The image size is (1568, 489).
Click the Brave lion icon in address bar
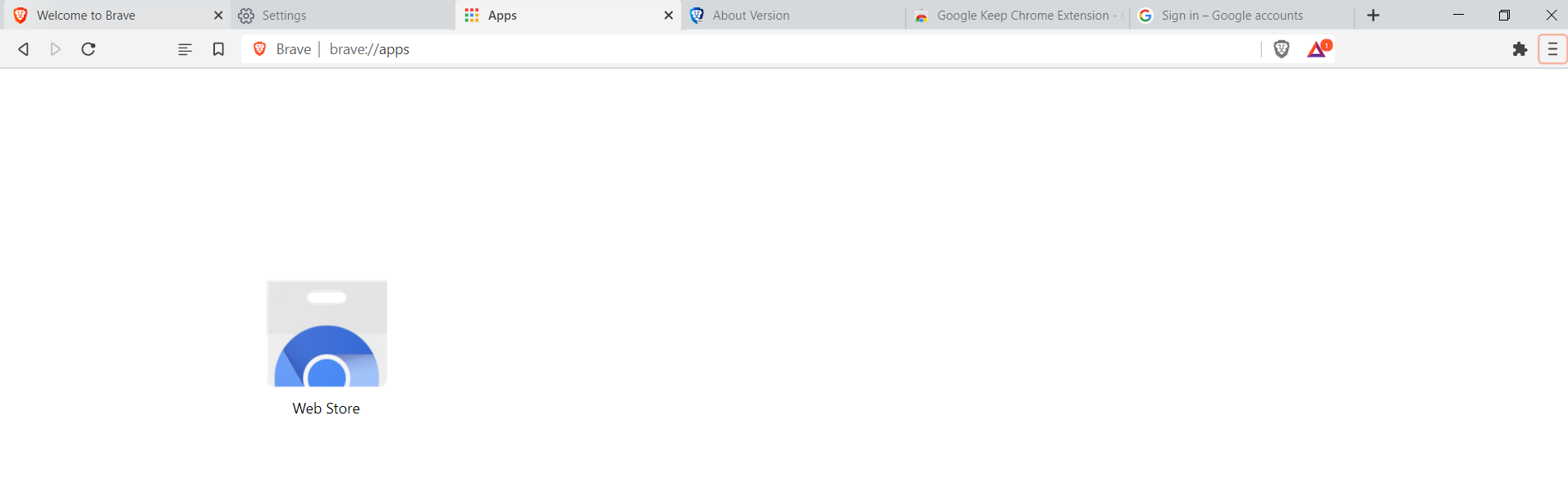tap(260, 49)
